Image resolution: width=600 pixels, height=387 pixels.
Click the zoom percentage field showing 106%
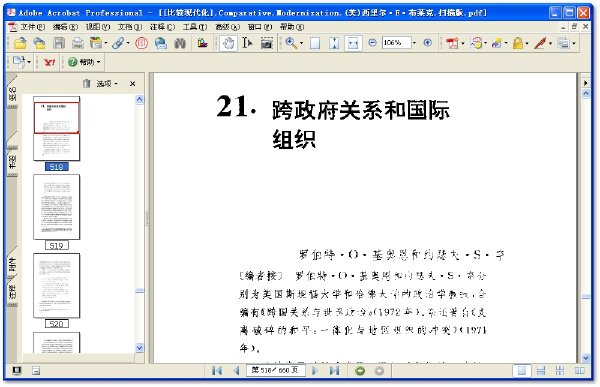click(x=396, y=43)
